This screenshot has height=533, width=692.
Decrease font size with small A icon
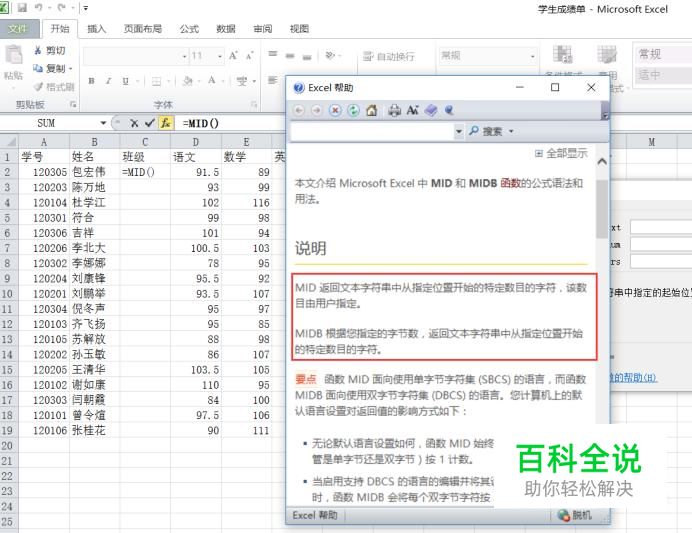click(x=249, y=56)
